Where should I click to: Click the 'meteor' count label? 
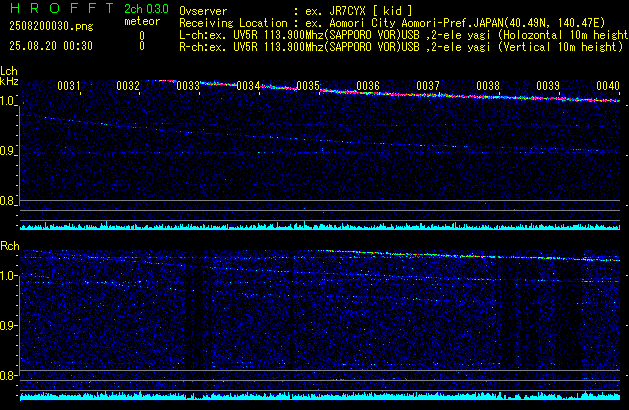[142, 21]
